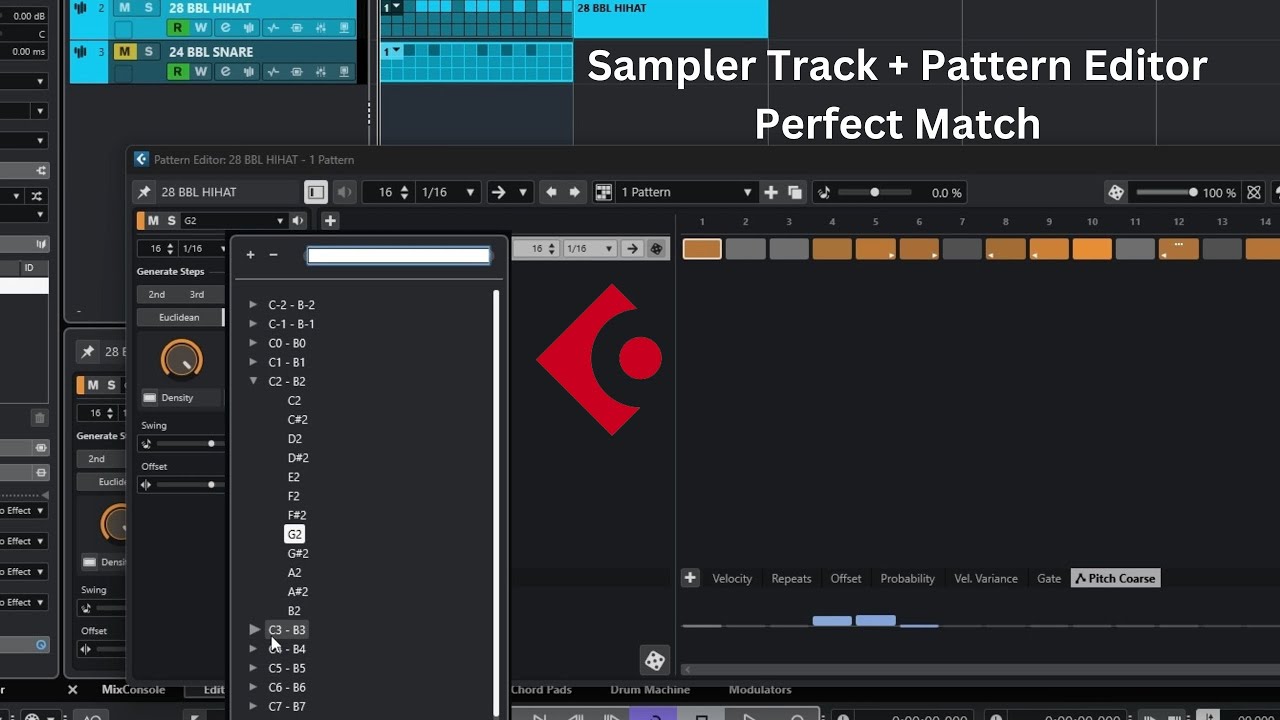Open the Vel. Variance parameter tab

point(986,578)
